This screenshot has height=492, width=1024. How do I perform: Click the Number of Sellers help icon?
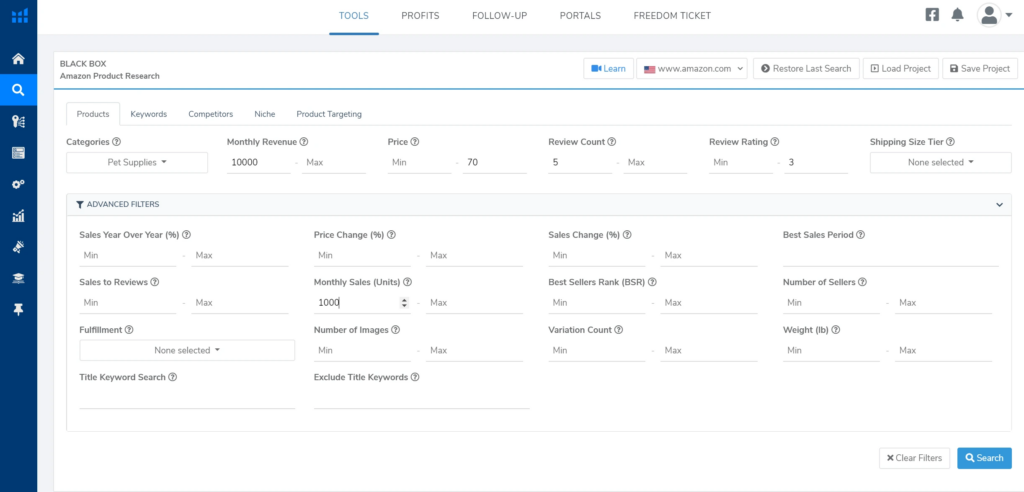862,282
